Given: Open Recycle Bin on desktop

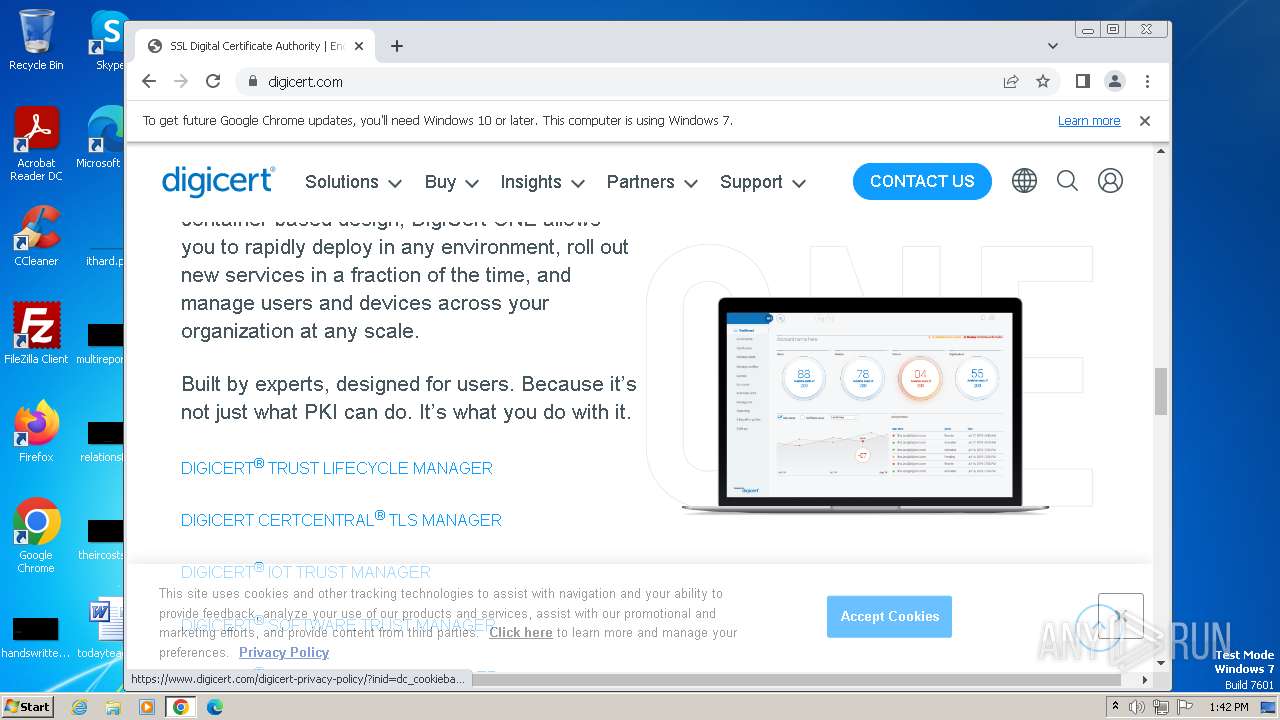Looking at the screenshot, I should tap(36, 40).
